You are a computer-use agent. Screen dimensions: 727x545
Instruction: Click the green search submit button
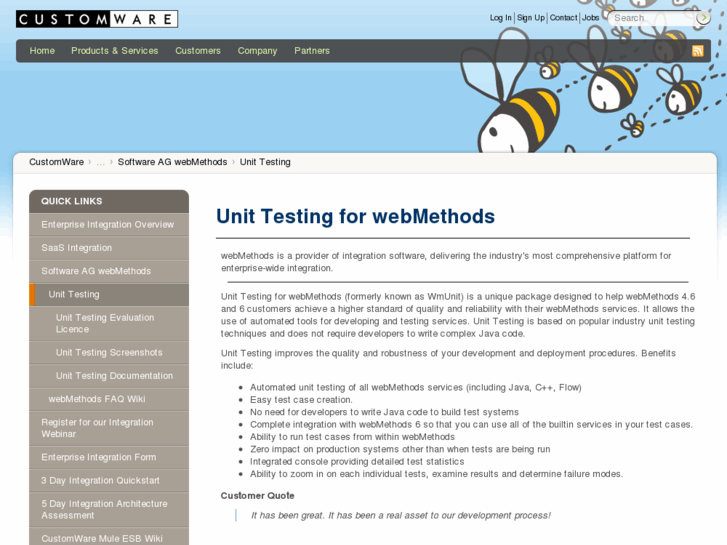pyautogui.click(x=703, y=18)
